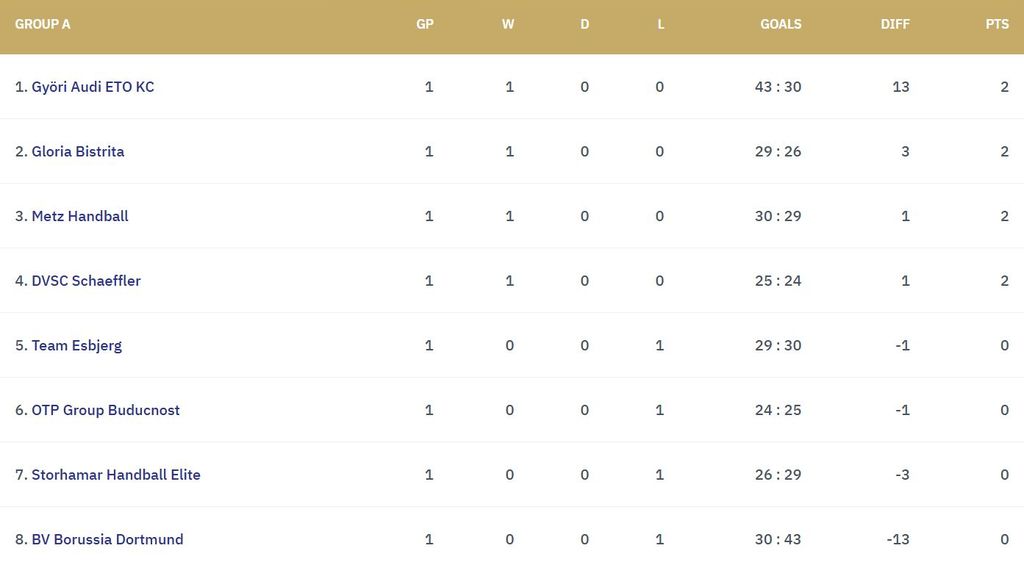The image size is (1024, 562).
Task: Click the 43 : 30 goals score
Action: point(778,87)
